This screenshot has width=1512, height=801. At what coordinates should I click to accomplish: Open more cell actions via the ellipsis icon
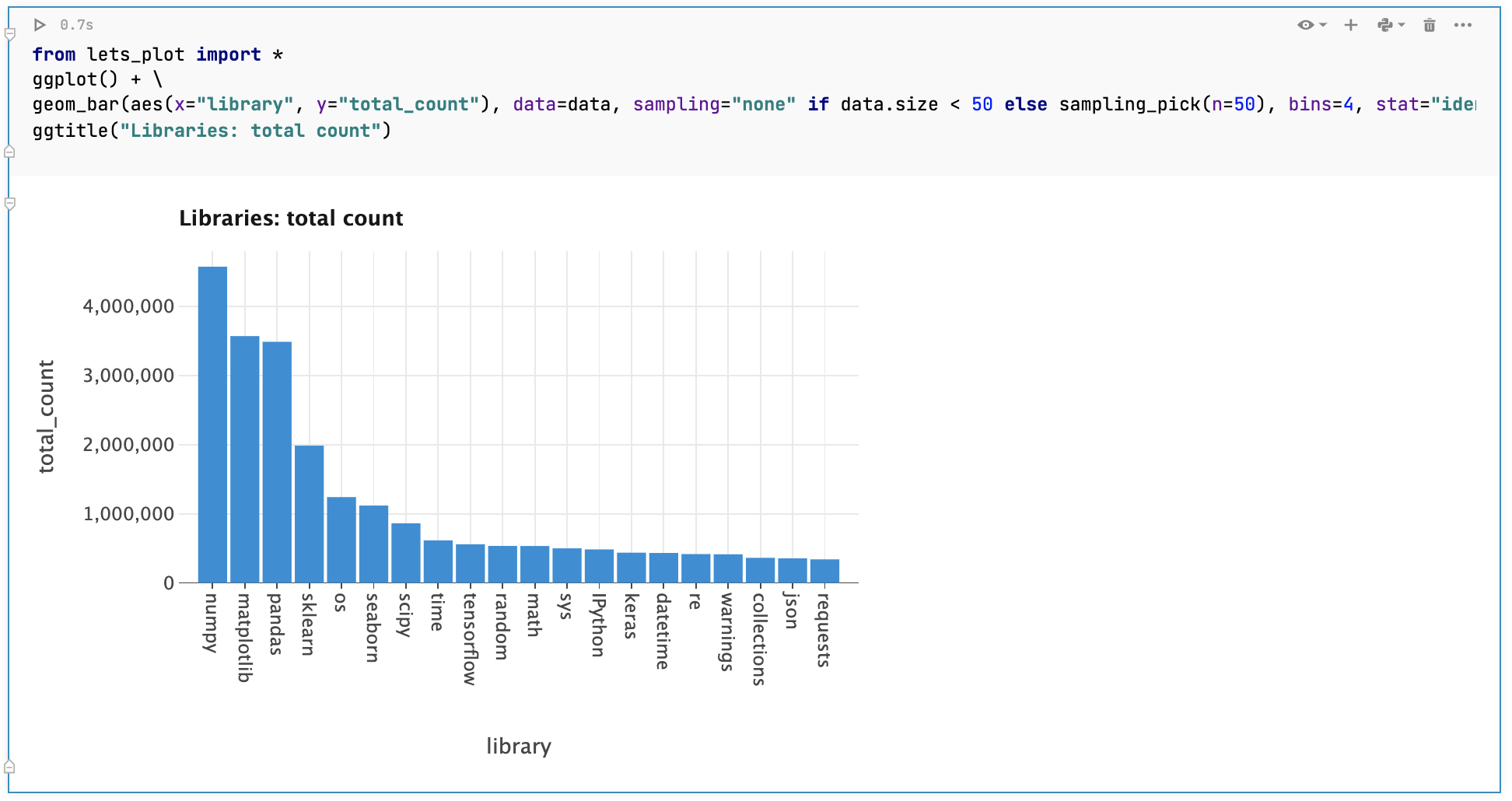1464,25
